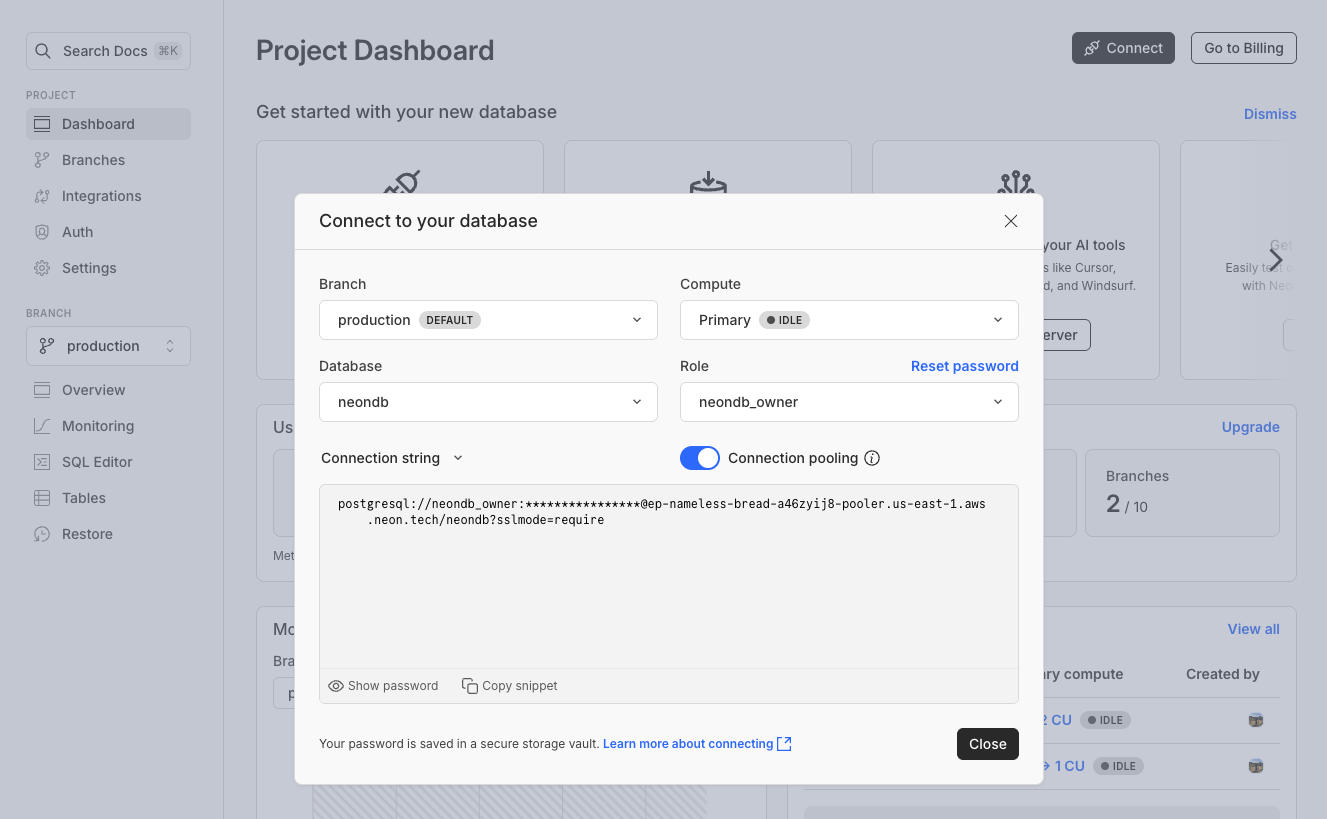This screenshot has height=819, width=1327.
Task: Click the external link icon after Learn more
Action: (x=785, y=744)
